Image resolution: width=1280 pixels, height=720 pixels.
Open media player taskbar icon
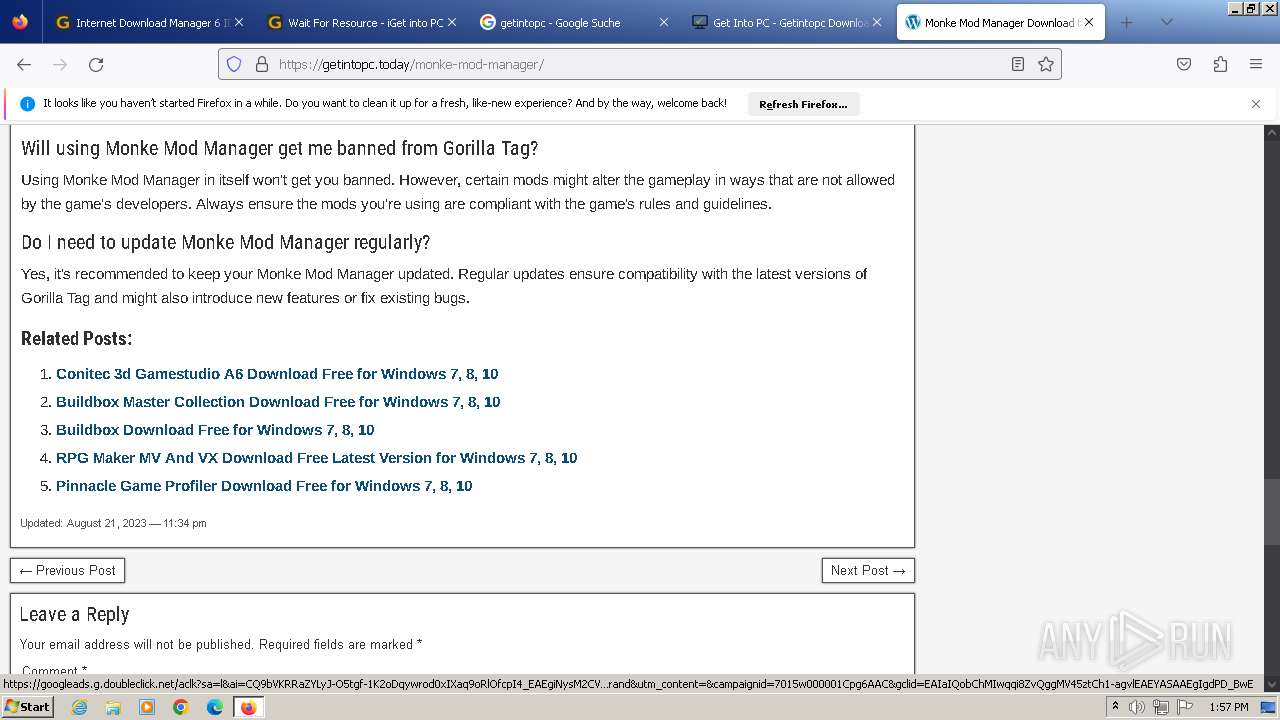[x=147, y=707]
